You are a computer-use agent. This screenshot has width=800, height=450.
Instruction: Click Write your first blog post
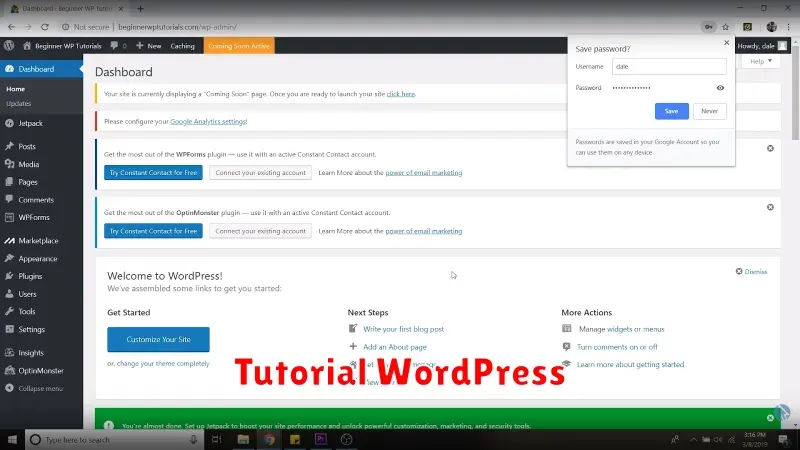click(x=403, y=329)
